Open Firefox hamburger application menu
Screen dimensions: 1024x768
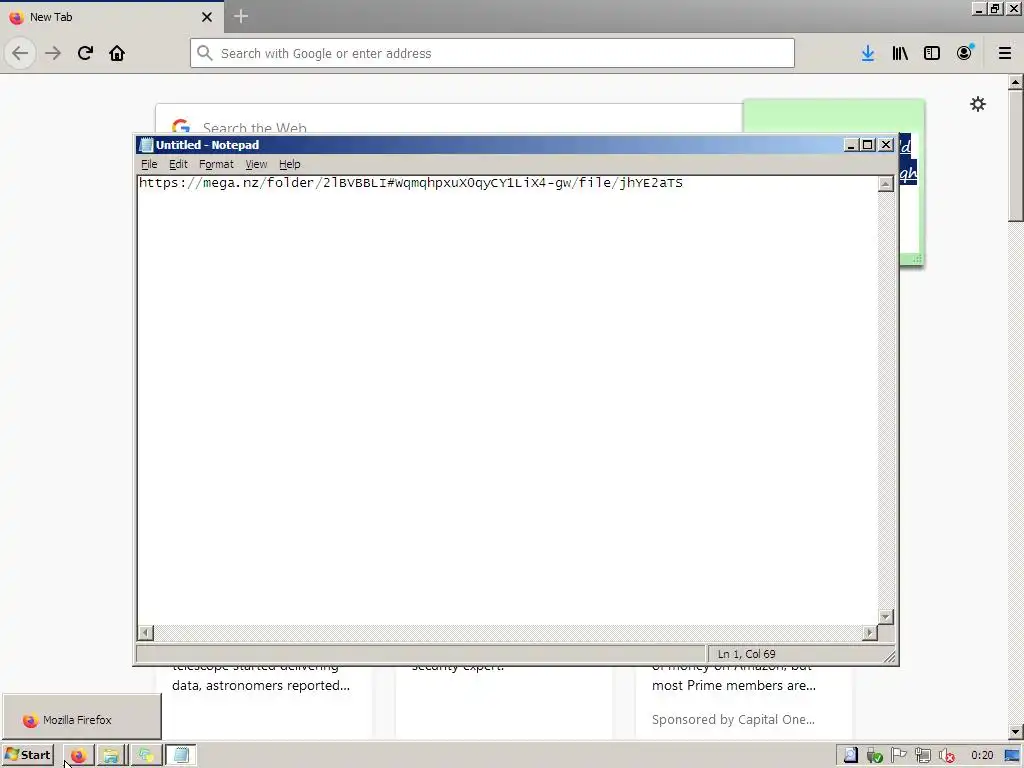[1005, 53]
